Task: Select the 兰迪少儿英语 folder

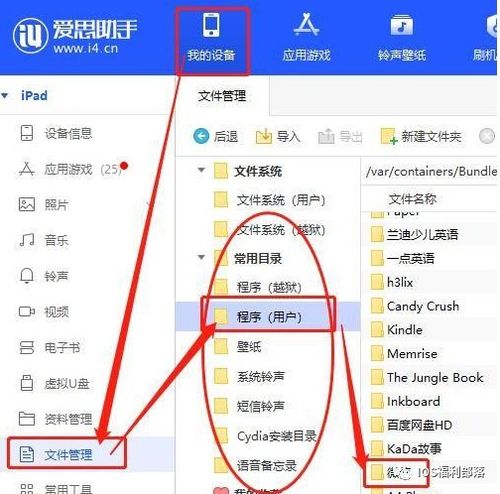Action: click(415, 234)
